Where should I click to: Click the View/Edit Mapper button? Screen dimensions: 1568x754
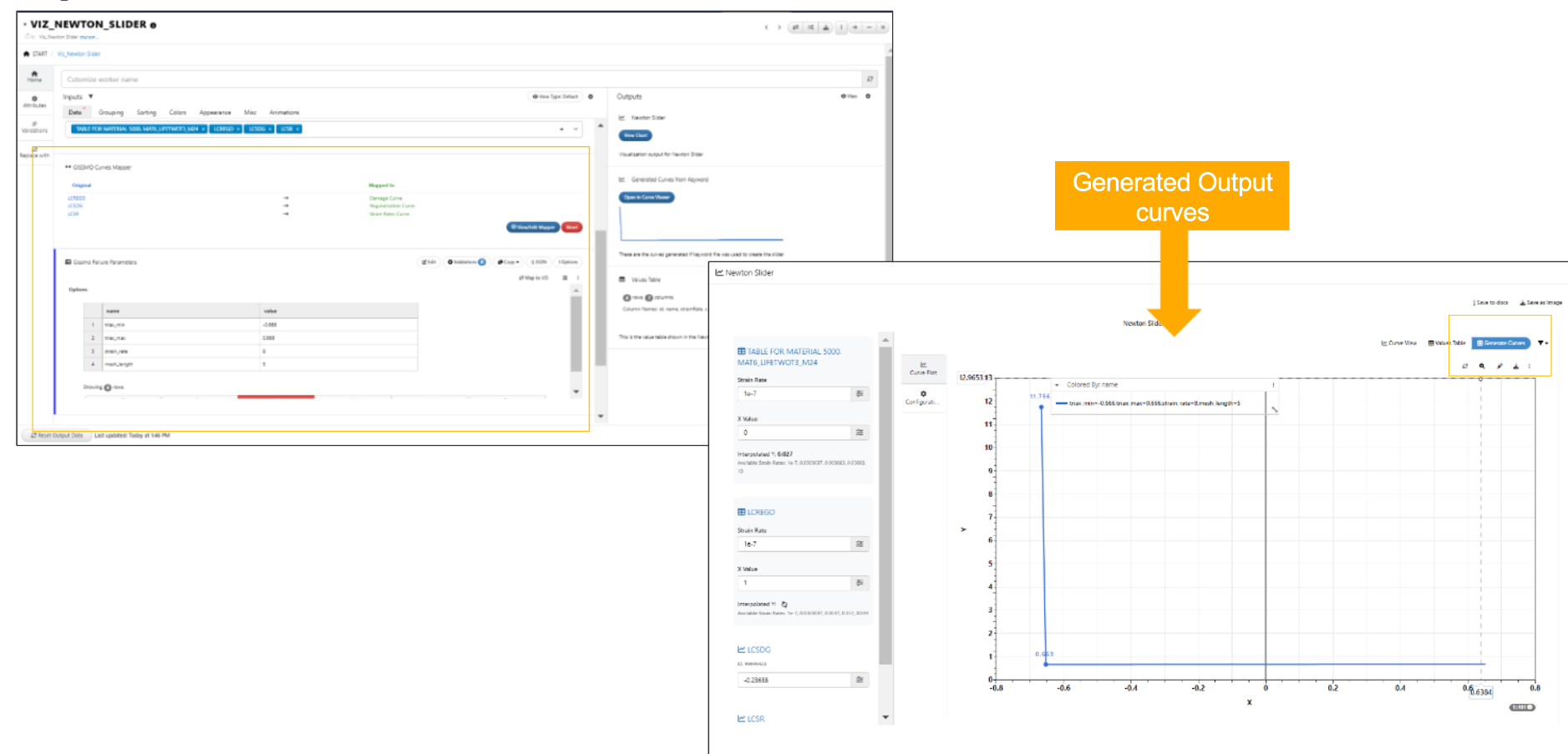[533, 227]
